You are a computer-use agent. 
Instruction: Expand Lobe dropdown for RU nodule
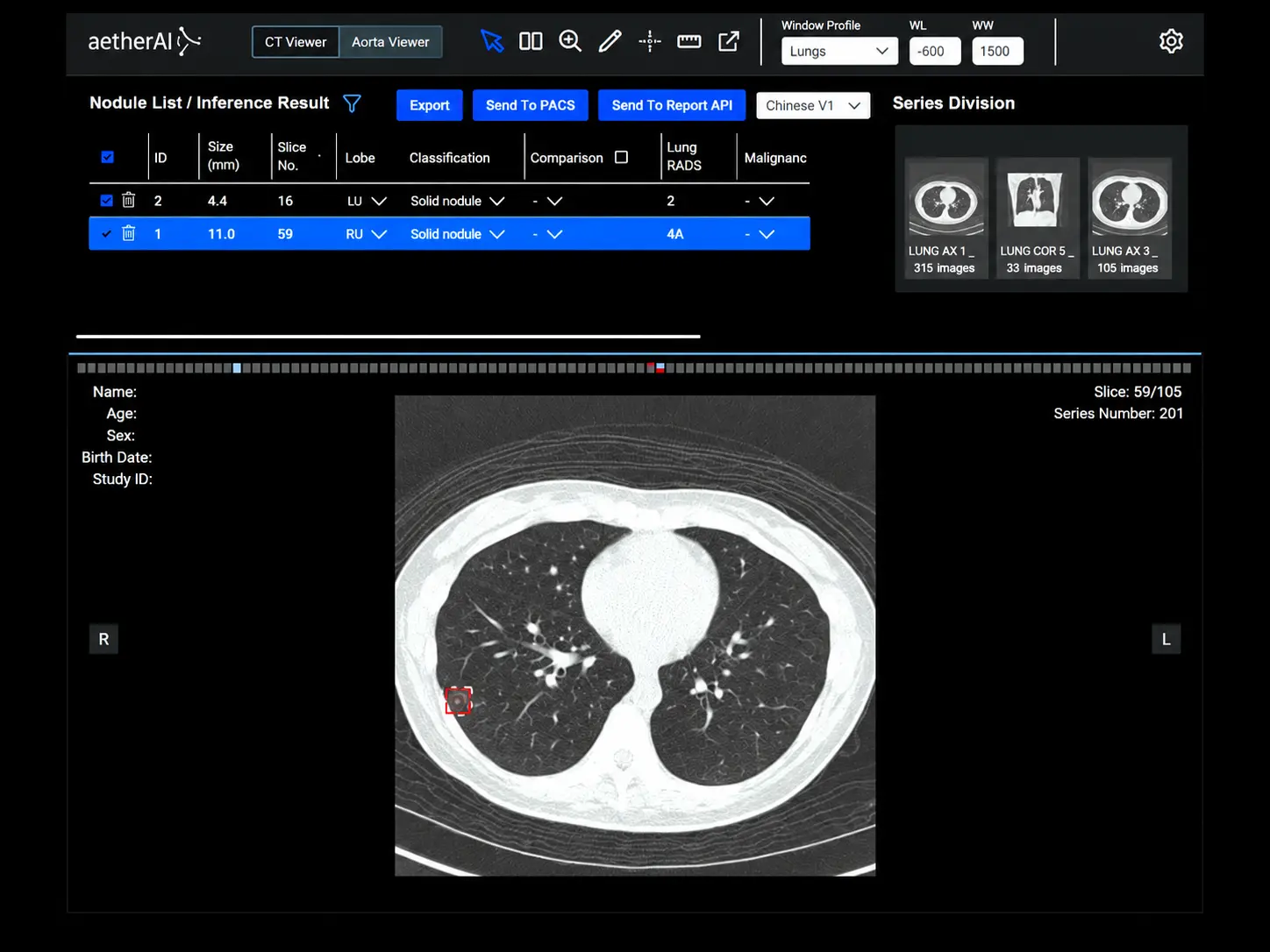click(379, 234)
